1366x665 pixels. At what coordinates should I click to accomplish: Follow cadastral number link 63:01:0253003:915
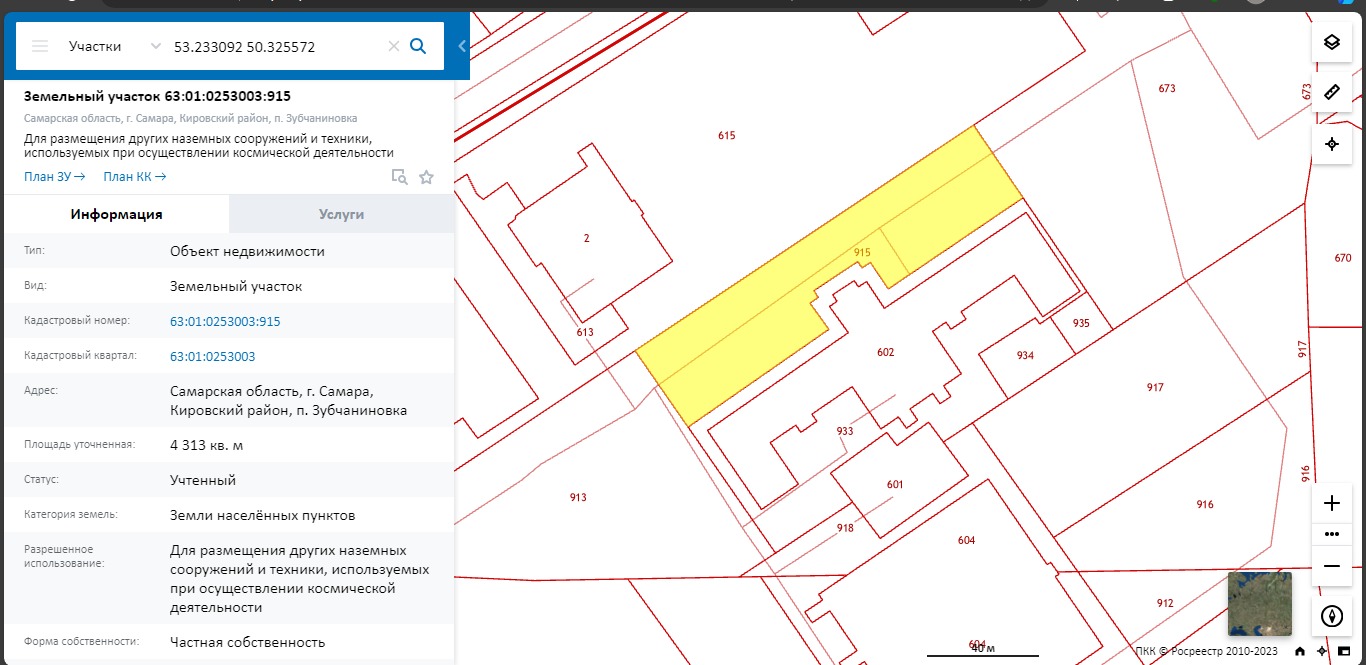pos(225,321)
